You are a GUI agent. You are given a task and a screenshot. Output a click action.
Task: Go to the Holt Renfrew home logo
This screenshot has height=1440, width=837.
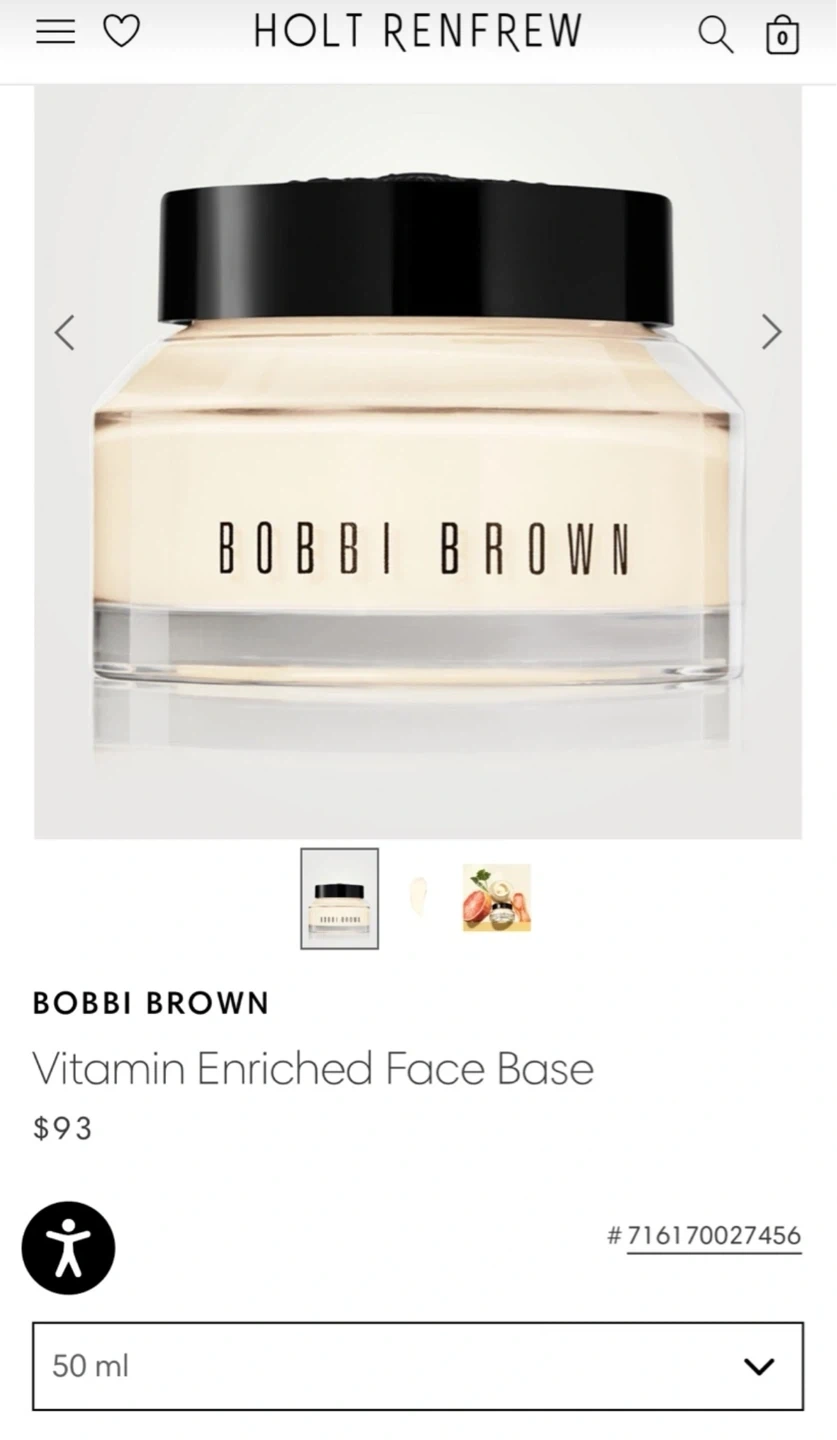point(418,32)
